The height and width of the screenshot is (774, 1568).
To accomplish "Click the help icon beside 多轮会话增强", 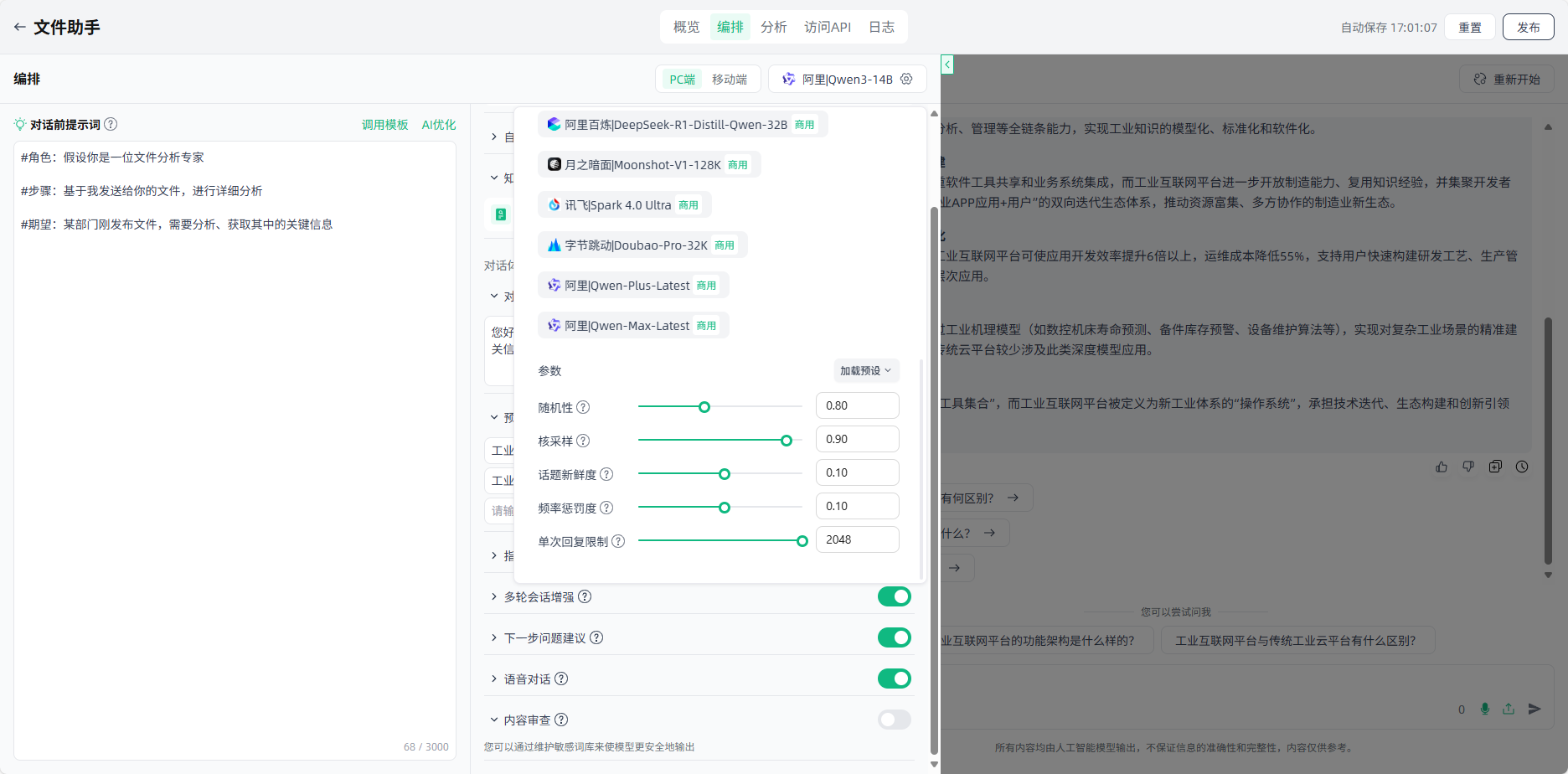I will (x=585, y=596).
